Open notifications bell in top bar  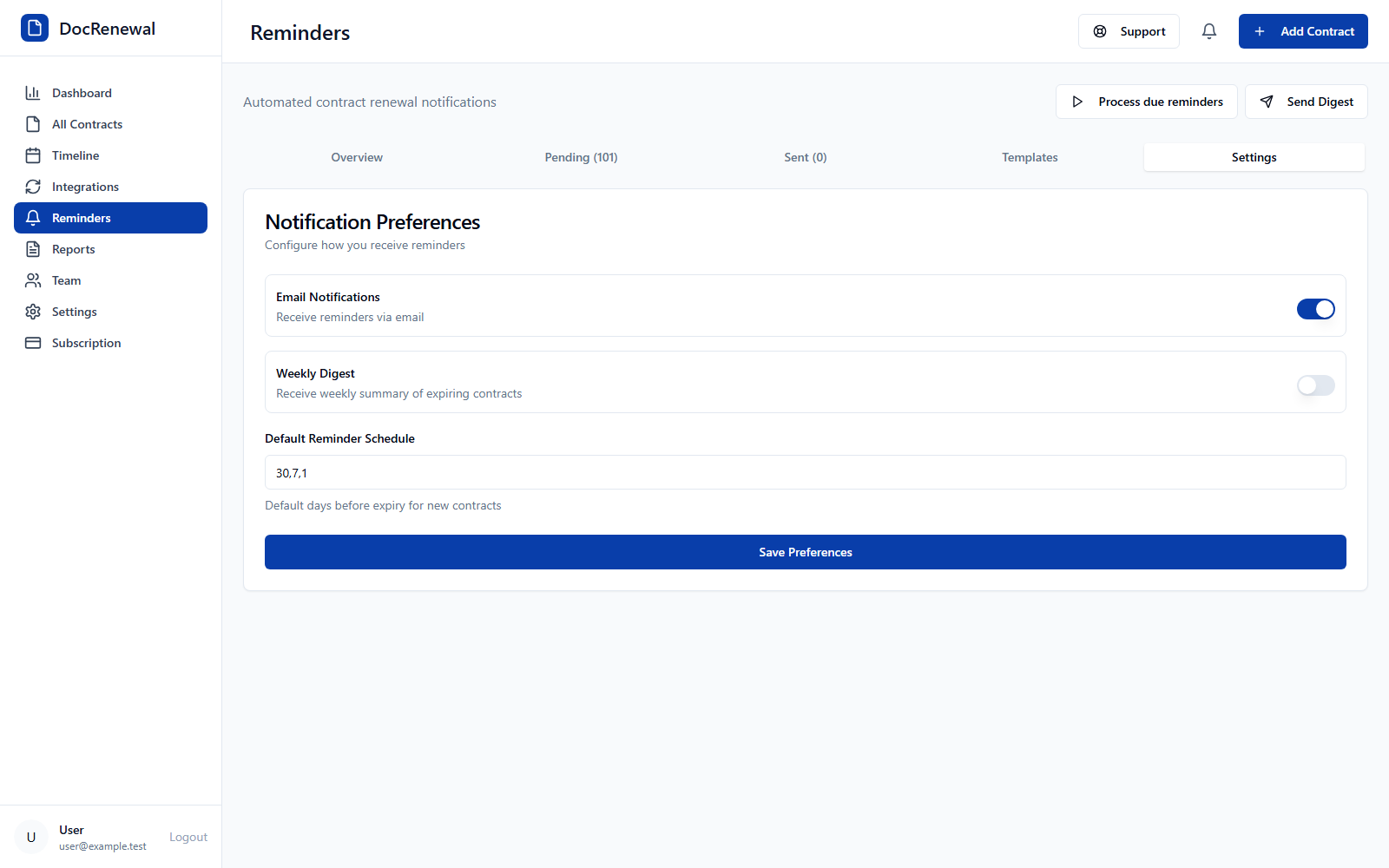click(1209, 31)
